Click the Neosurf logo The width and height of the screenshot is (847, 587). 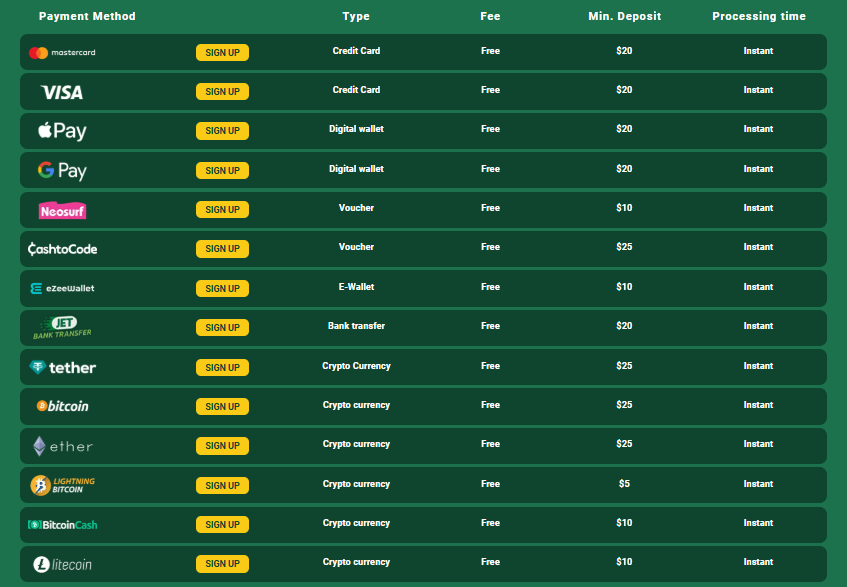click(x=62, y=211)
